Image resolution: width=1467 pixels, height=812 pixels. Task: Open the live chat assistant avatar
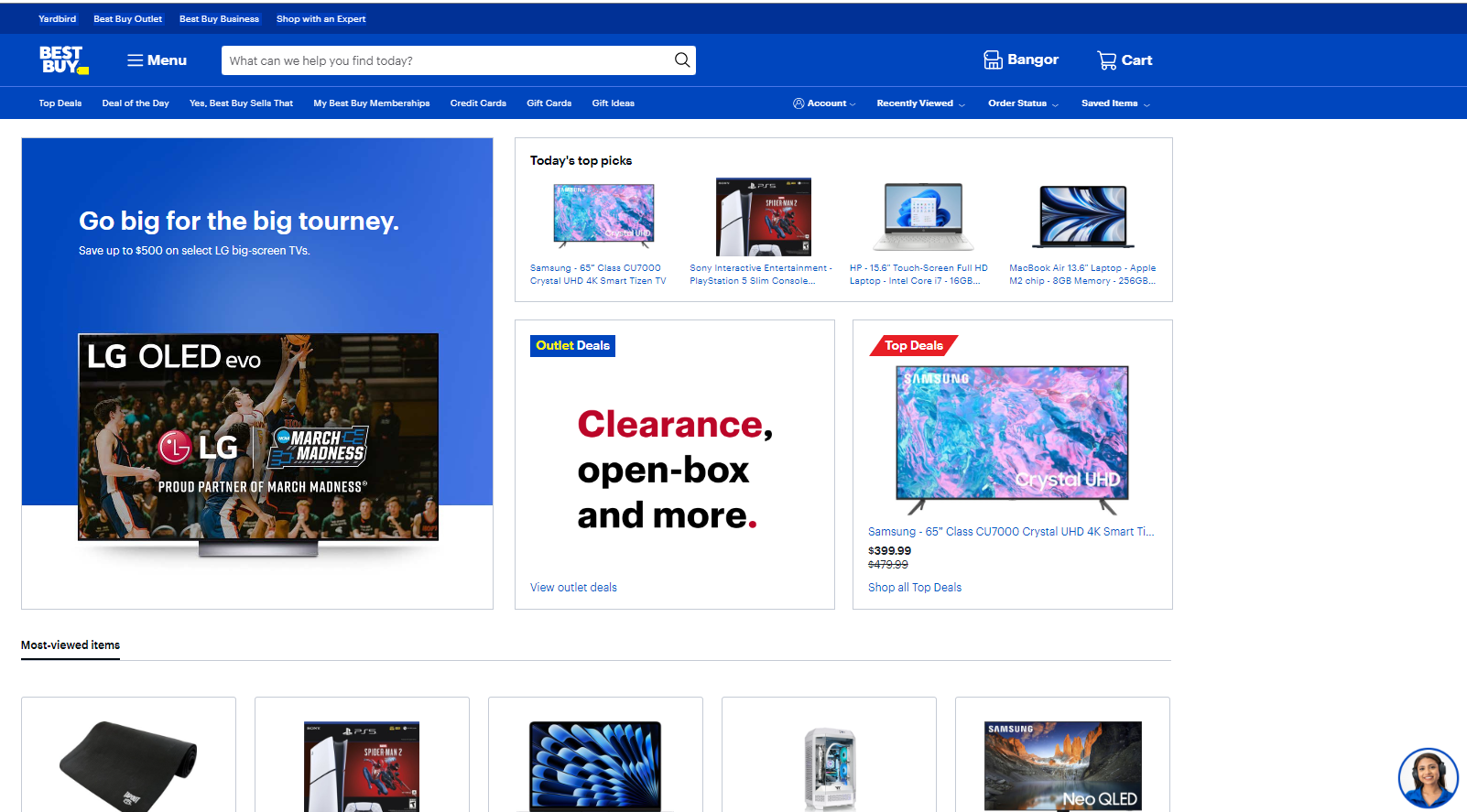1427,777
